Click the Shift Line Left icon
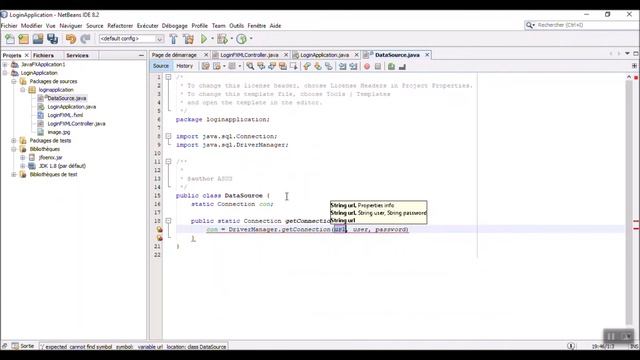This screenshot has width=640, height=360. (x=342, y=66)
